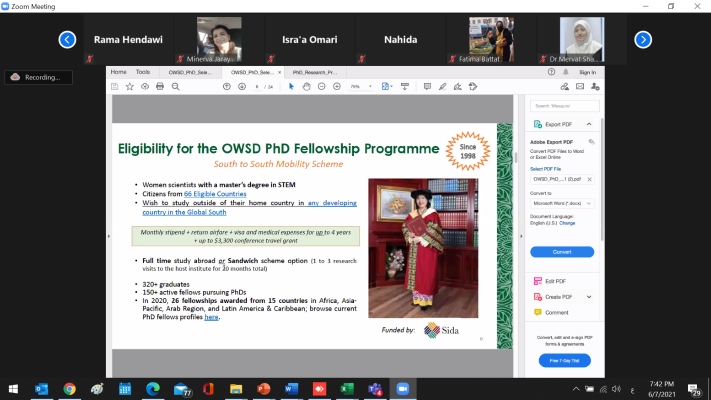Screen dimensions: 711x400
Task: Open Edit PDF tool
Action: pos(558,281)
